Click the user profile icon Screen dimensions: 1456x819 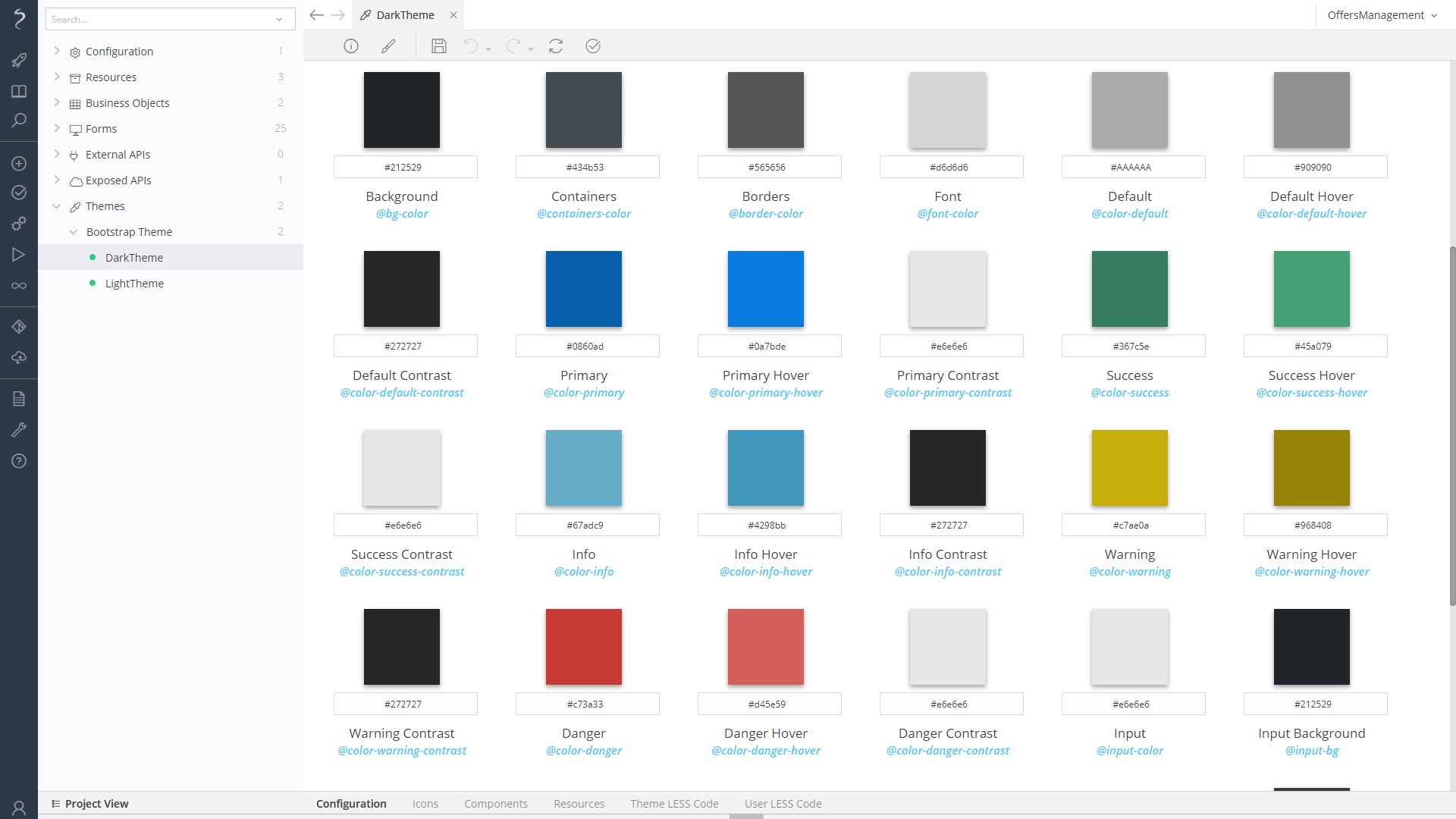pos(19,808)
